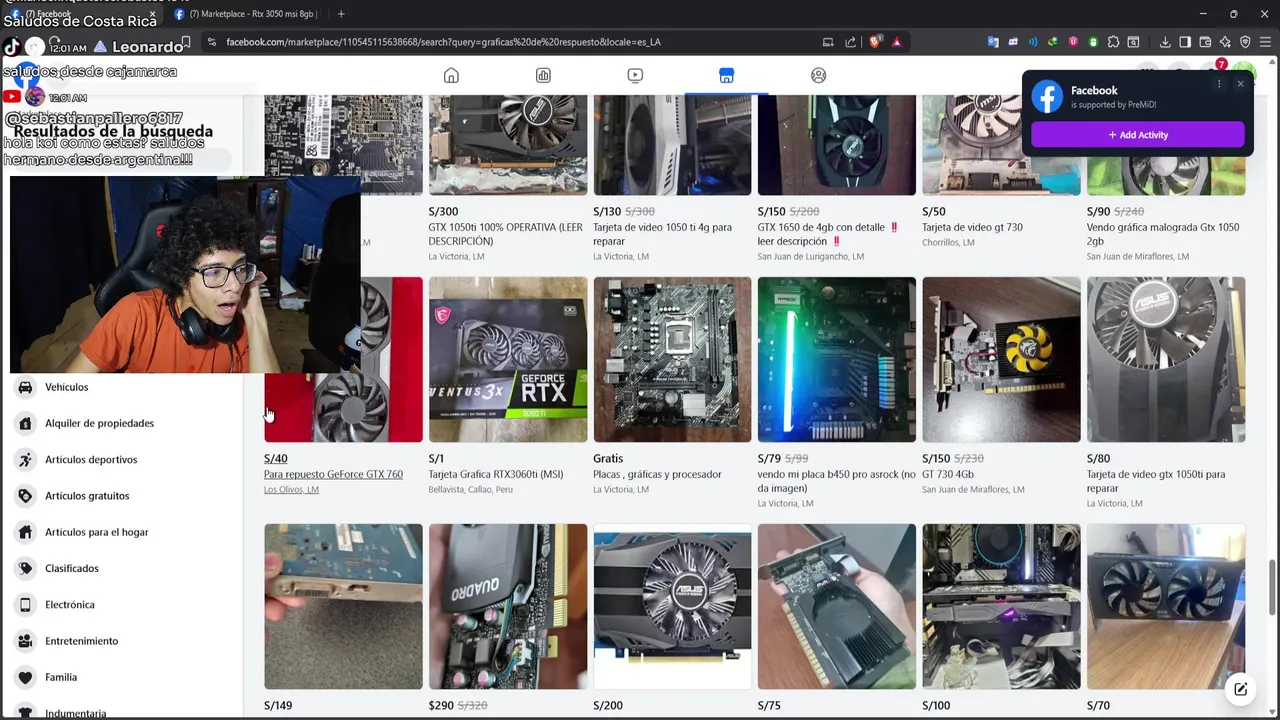Open PC interior thumbnail priced S/100

pyautogui.click(x=1001, y=606)
